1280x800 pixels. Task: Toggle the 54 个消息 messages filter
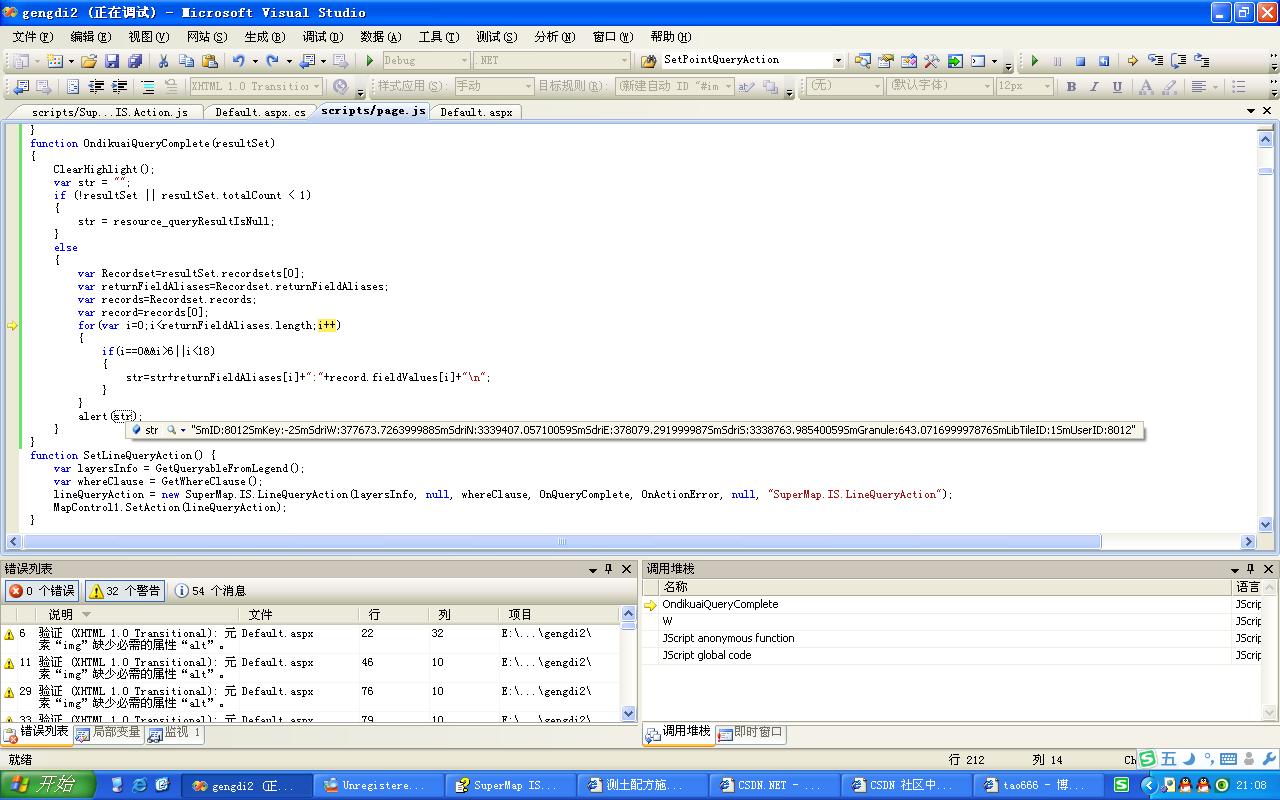211,591
